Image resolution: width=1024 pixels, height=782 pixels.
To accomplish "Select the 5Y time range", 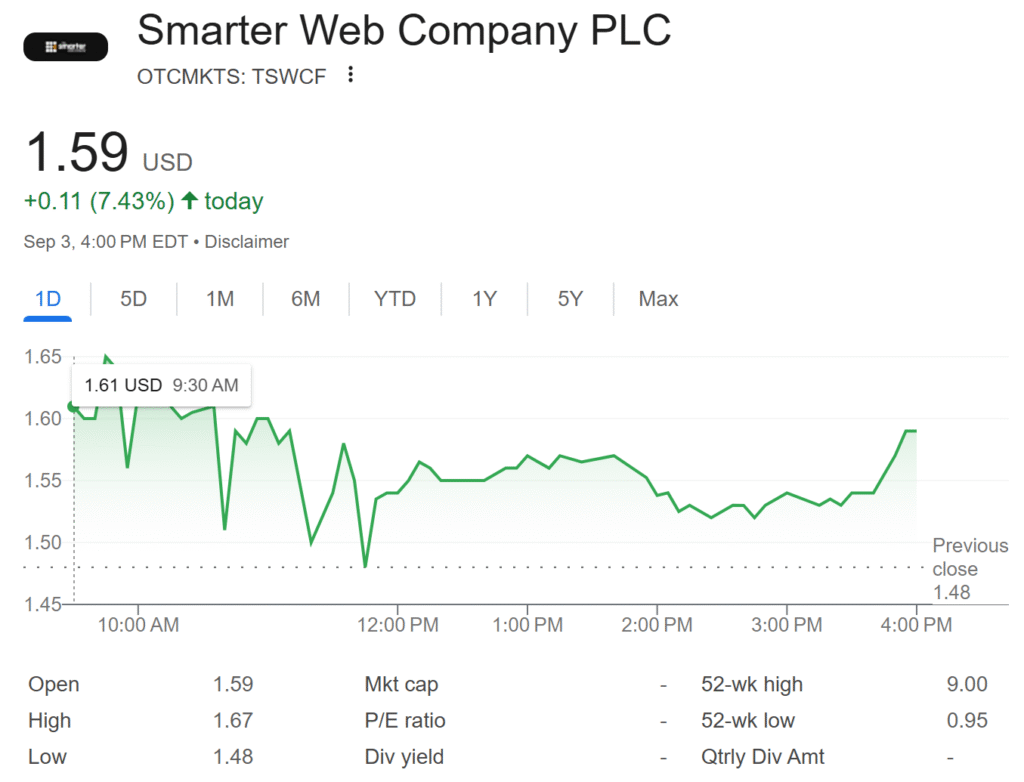I will click(570, 299).
